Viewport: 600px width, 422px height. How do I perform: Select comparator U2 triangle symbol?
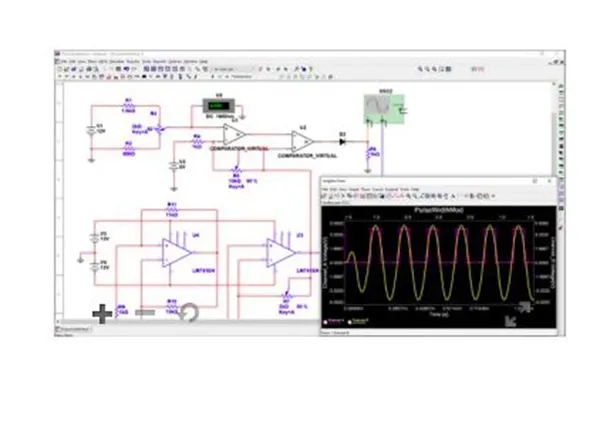302,141
